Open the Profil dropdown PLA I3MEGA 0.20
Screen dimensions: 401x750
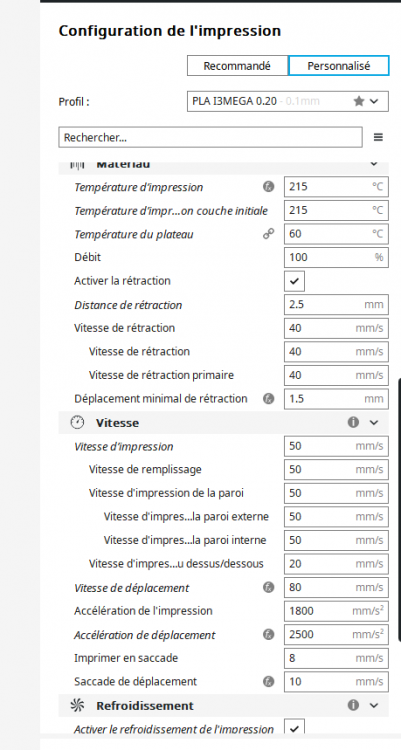click(x=288, y=101)
